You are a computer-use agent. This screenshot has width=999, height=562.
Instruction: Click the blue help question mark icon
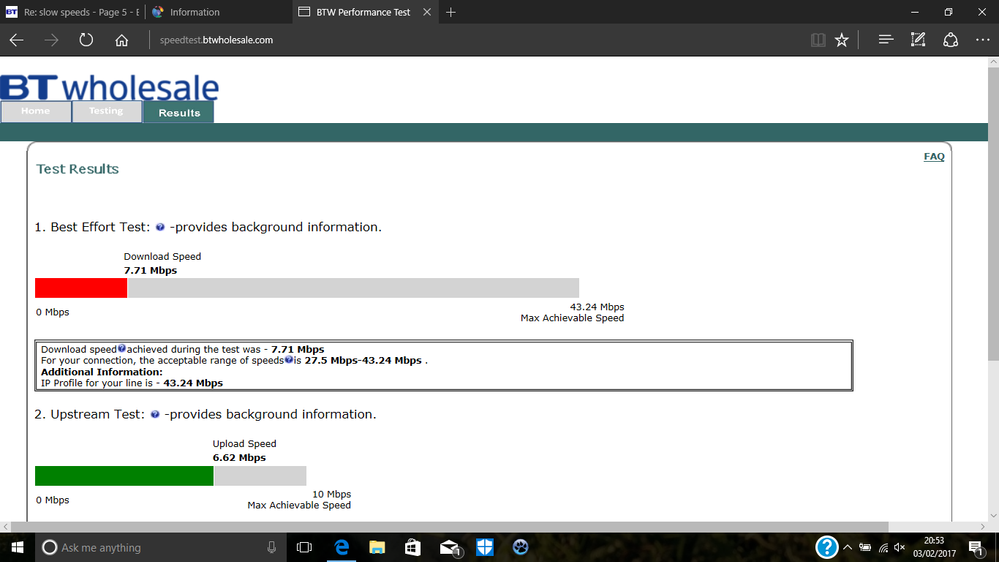826,547
